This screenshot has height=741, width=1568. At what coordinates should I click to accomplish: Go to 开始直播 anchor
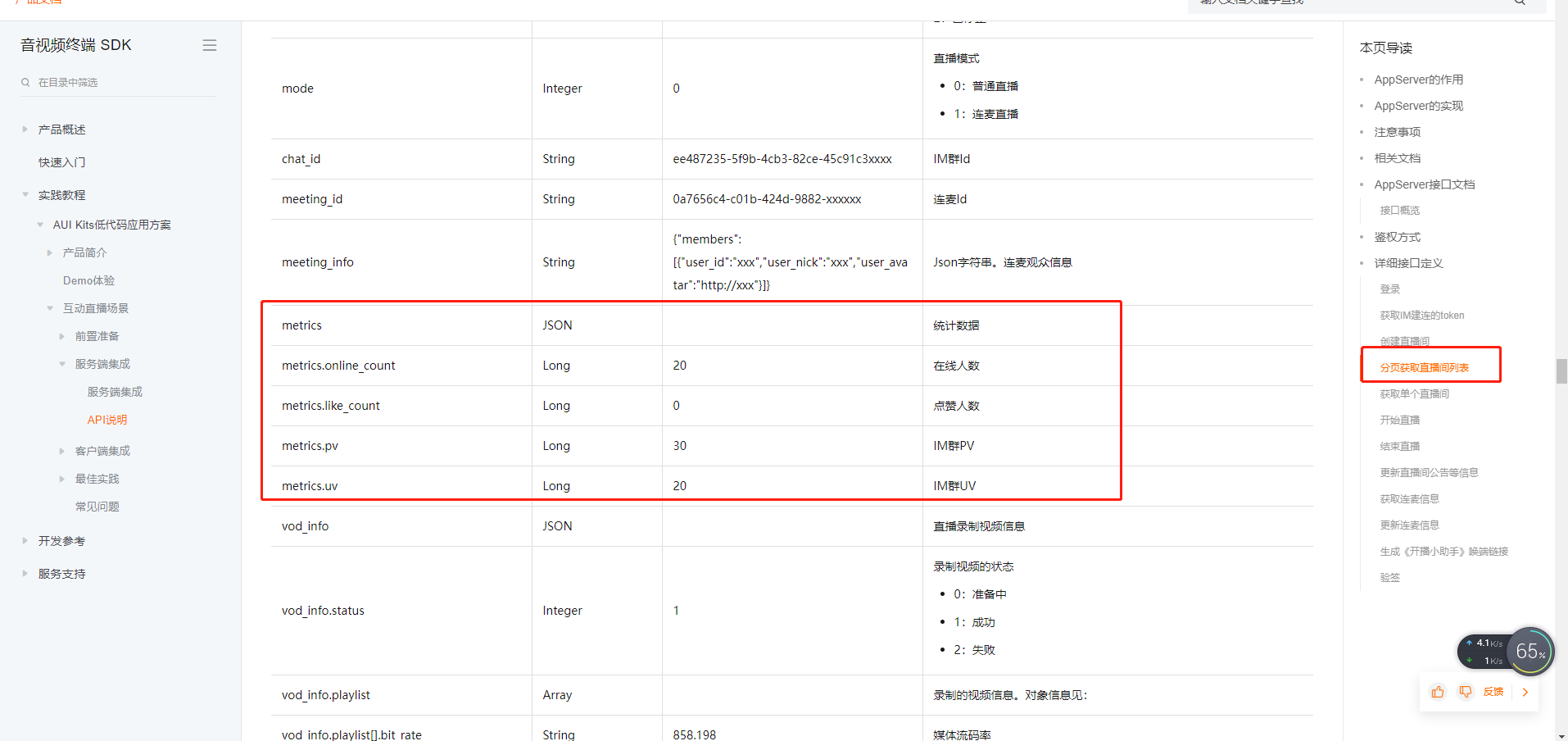[x=1399, y=421]
